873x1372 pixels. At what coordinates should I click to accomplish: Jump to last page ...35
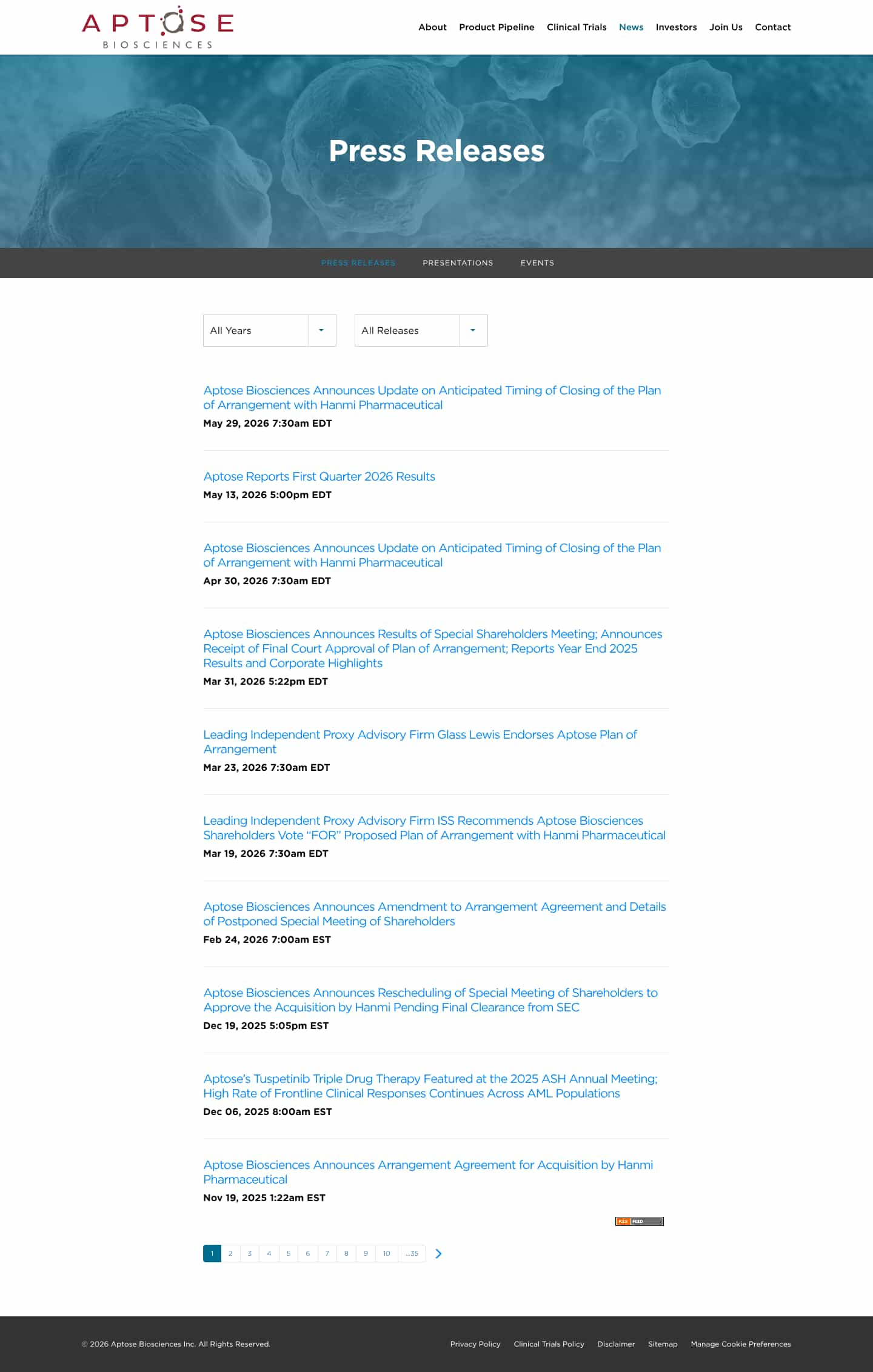tap(412, 1253)
